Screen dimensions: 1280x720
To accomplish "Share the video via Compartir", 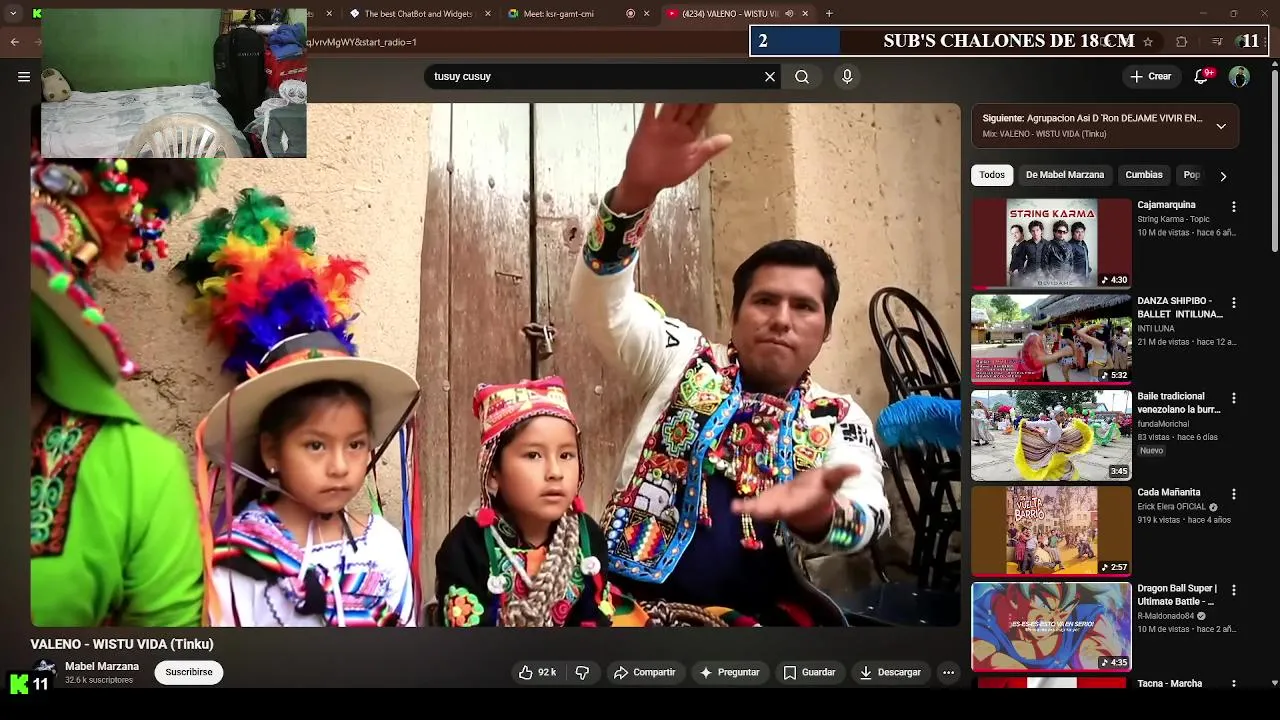I will (645, 673).
